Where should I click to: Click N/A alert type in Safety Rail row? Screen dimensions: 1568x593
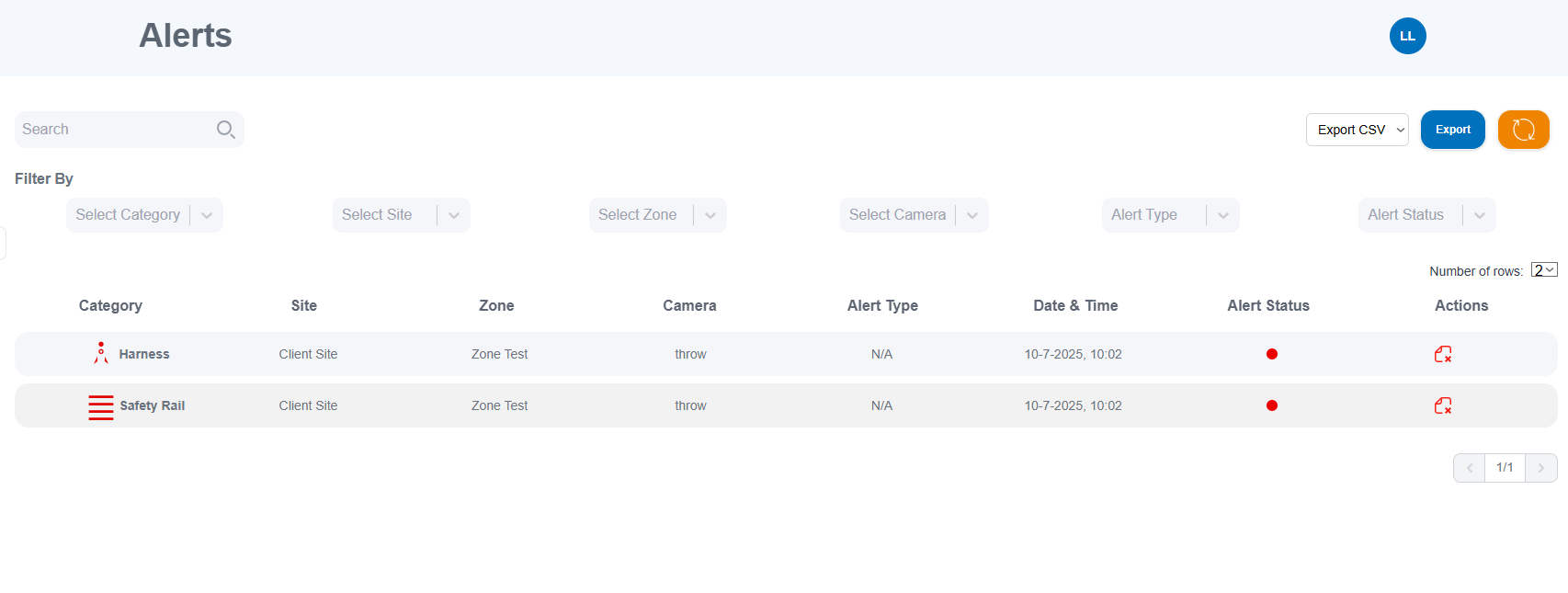tap(881, 405)
